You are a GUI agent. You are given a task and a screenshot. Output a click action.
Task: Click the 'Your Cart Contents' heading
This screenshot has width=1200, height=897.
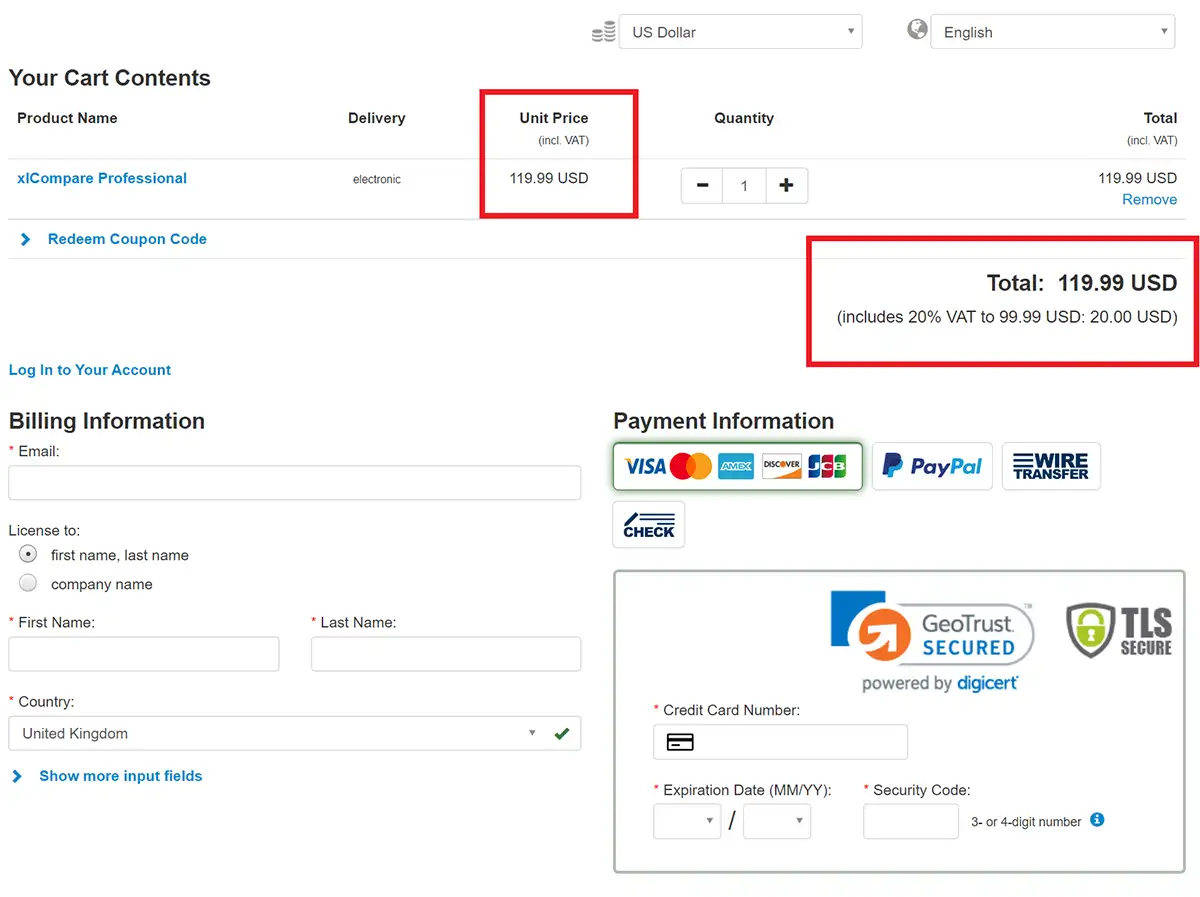(110, 78)
